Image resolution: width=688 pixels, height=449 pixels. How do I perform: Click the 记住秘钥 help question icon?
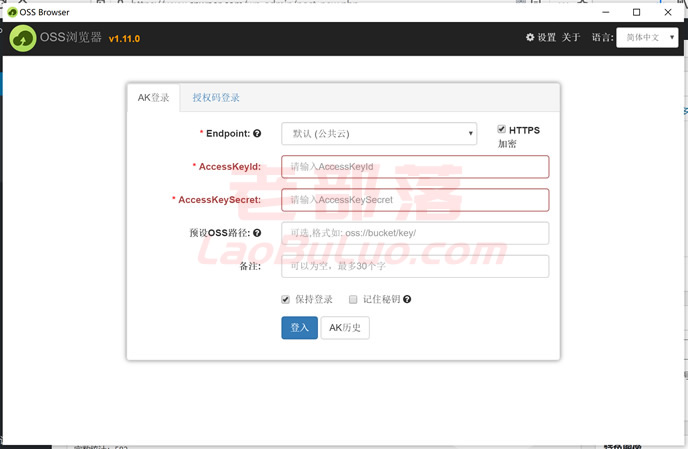tap(407, 299)
